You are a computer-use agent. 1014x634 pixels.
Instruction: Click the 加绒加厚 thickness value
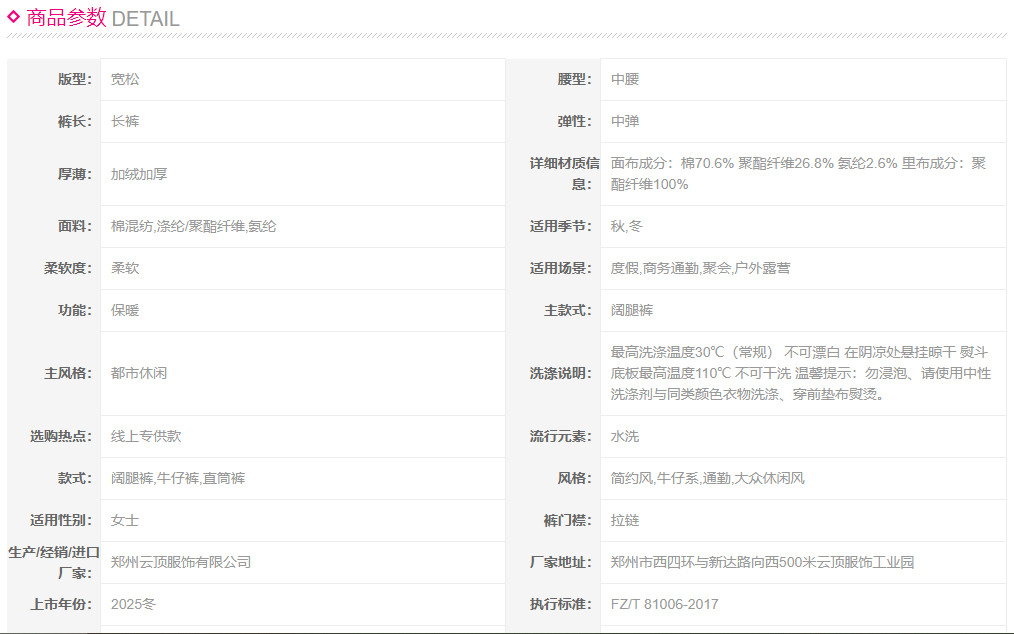pos(139,174)
